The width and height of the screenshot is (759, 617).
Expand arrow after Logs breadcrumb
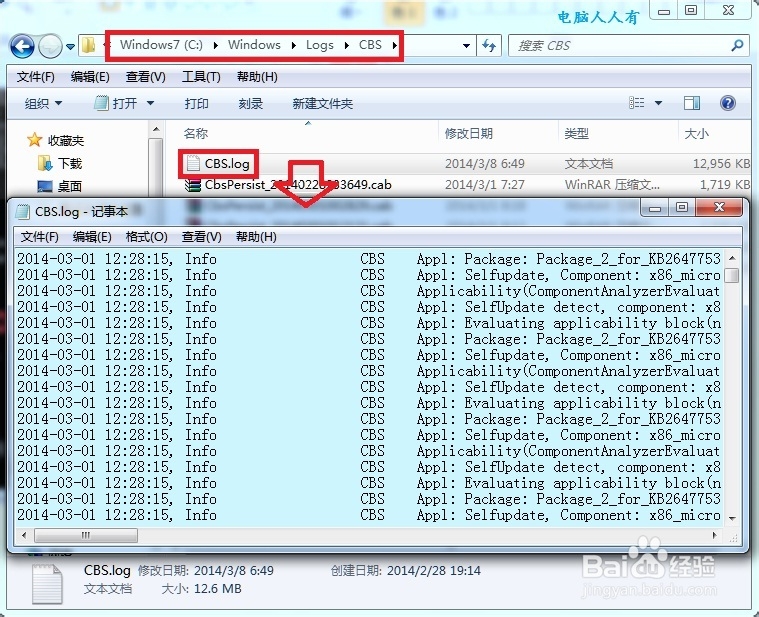347,45
